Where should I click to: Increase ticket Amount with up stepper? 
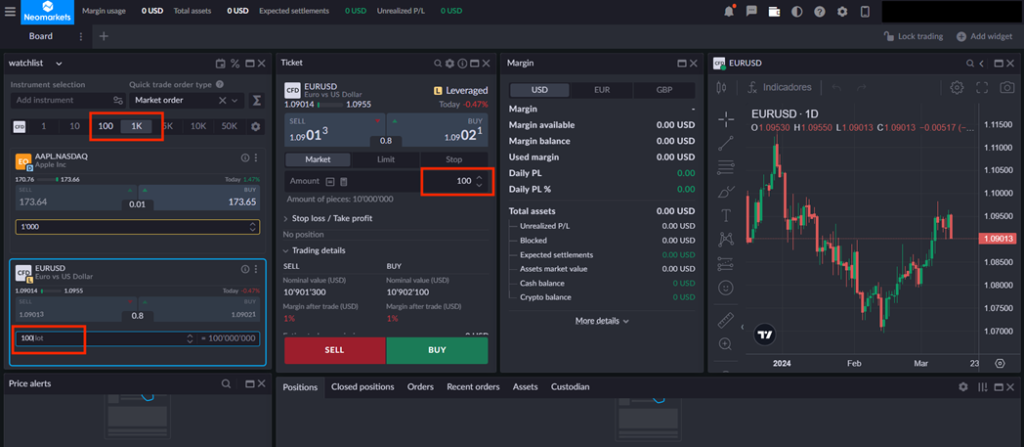tap(479, 177)
